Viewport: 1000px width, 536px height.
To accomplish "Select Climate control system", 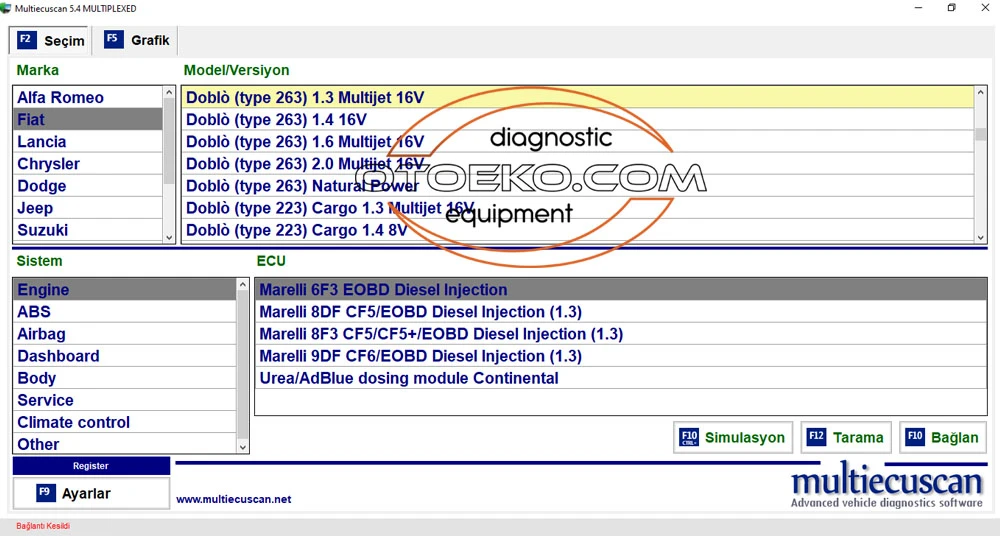I will click(124, 422).
